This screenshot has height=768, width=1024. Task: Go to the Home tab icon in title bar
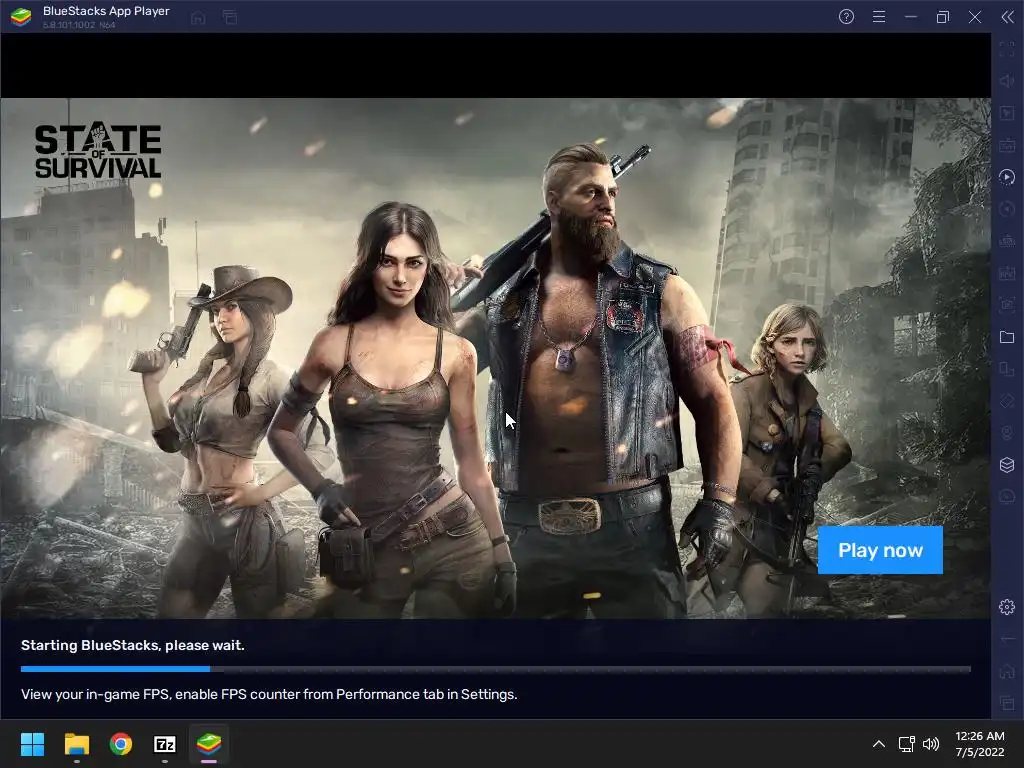(x=198, y=18)
